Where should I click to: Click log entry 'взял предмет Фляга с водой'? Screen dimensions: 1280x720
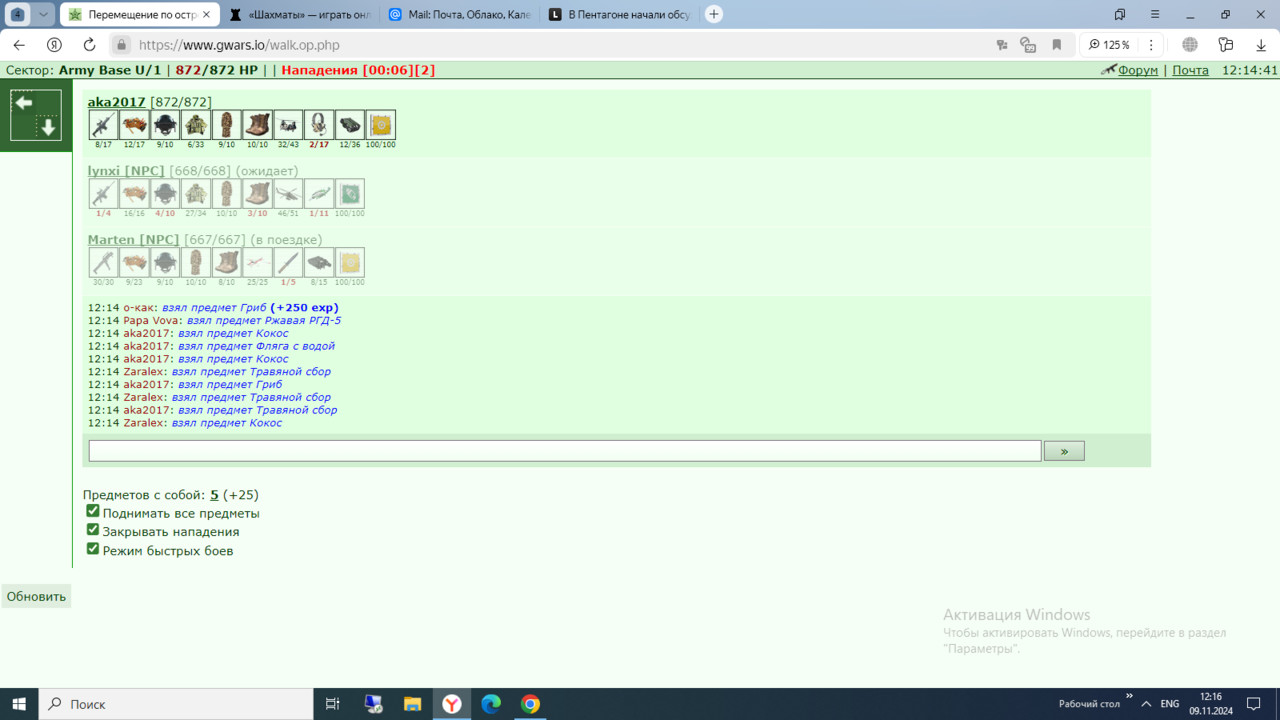pyautogui.click(x=256, y=346)
